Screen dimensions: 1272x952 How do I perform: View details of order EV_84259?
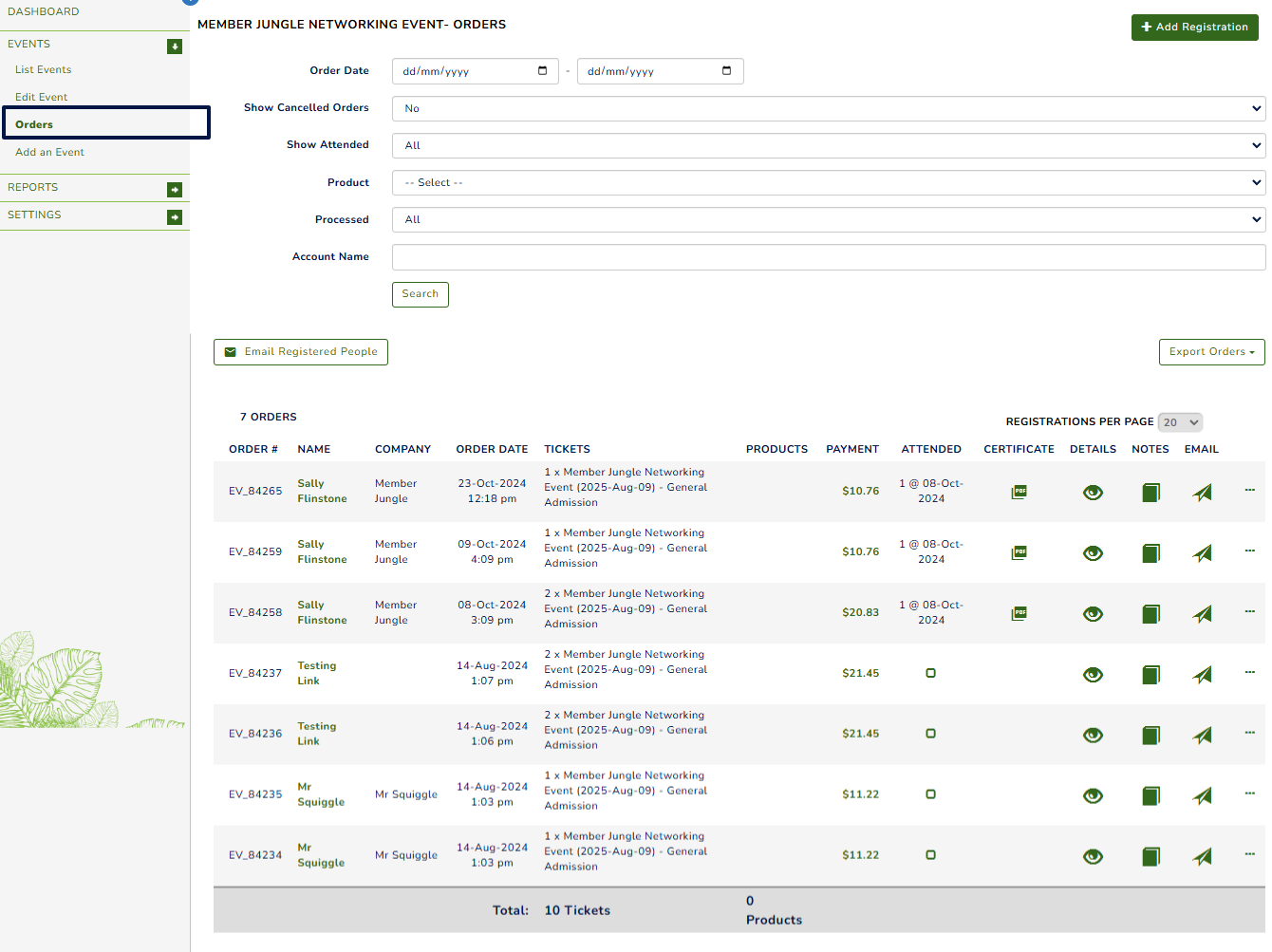[x=1093, y=552]
